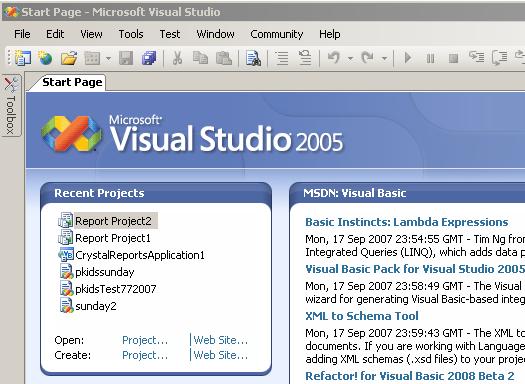Click the Save floppy disk icon
The height and width of the screenshot is (384, 525).
click(126, 58)
